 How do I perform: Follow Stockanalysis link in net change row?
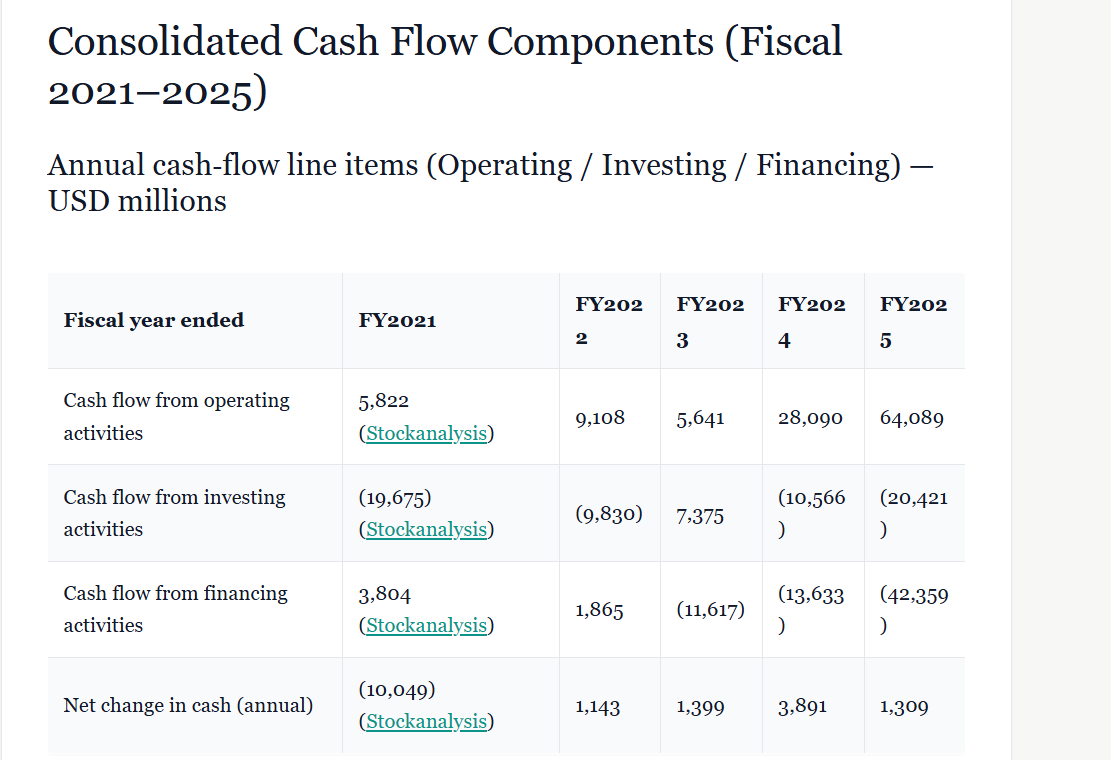[x=426, y=721]
